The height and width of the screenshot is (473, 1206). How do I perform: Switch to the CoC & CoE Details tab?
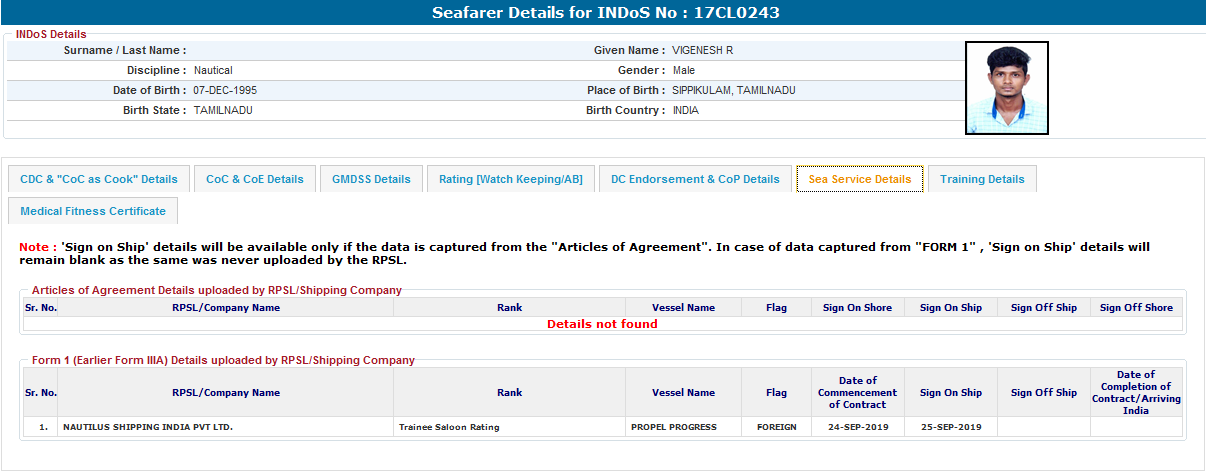point(254,179)
